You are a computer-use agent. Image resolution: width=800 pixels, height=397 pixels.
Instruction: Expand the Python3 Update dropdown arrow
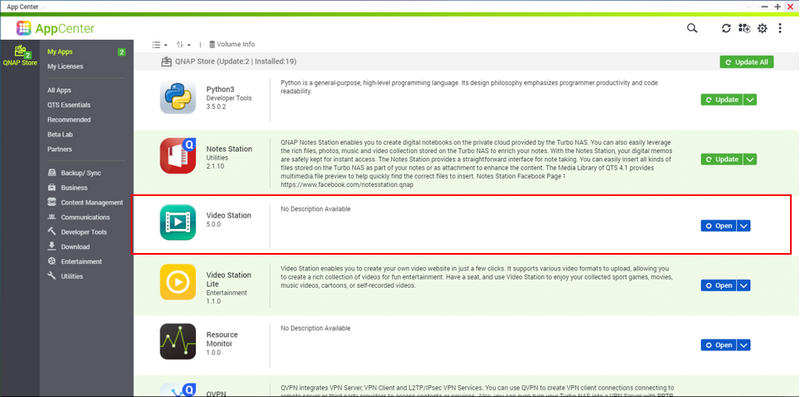pyautogui.click(x=749, y=100)
